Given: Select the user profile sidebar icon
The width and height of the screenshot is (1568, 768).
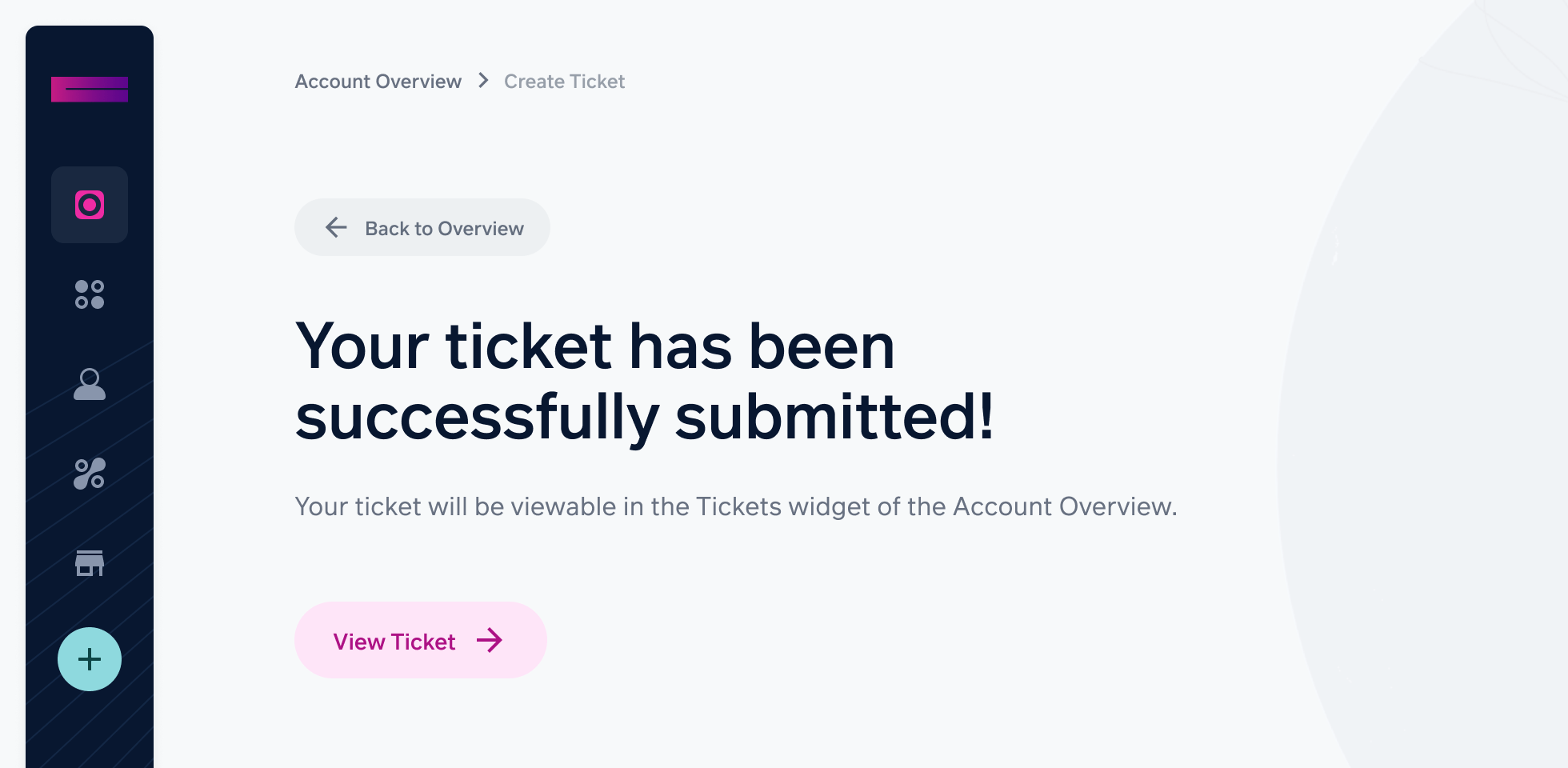Looking at the screenshot, I should point(90,384).
